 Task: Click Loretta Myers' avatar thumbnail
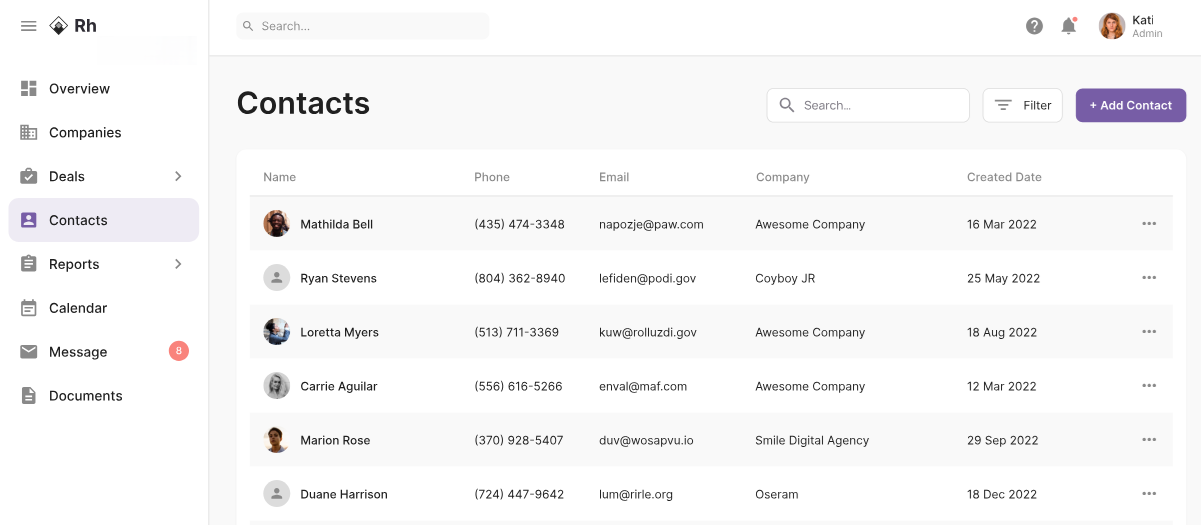coord(277,332)
